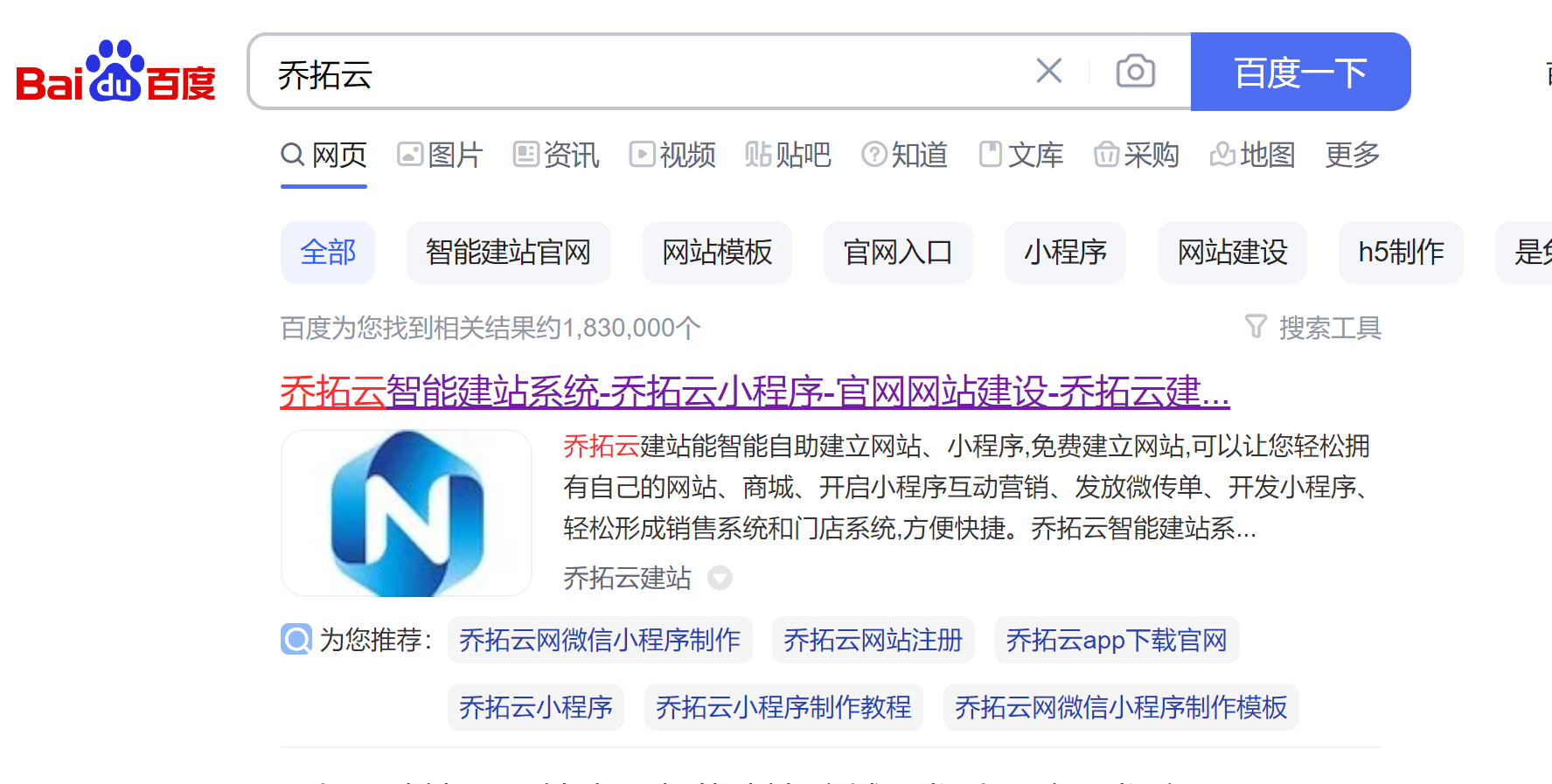Open suggestion 乔拓云小程序
Screen dimensions: 1552x784
536,707
